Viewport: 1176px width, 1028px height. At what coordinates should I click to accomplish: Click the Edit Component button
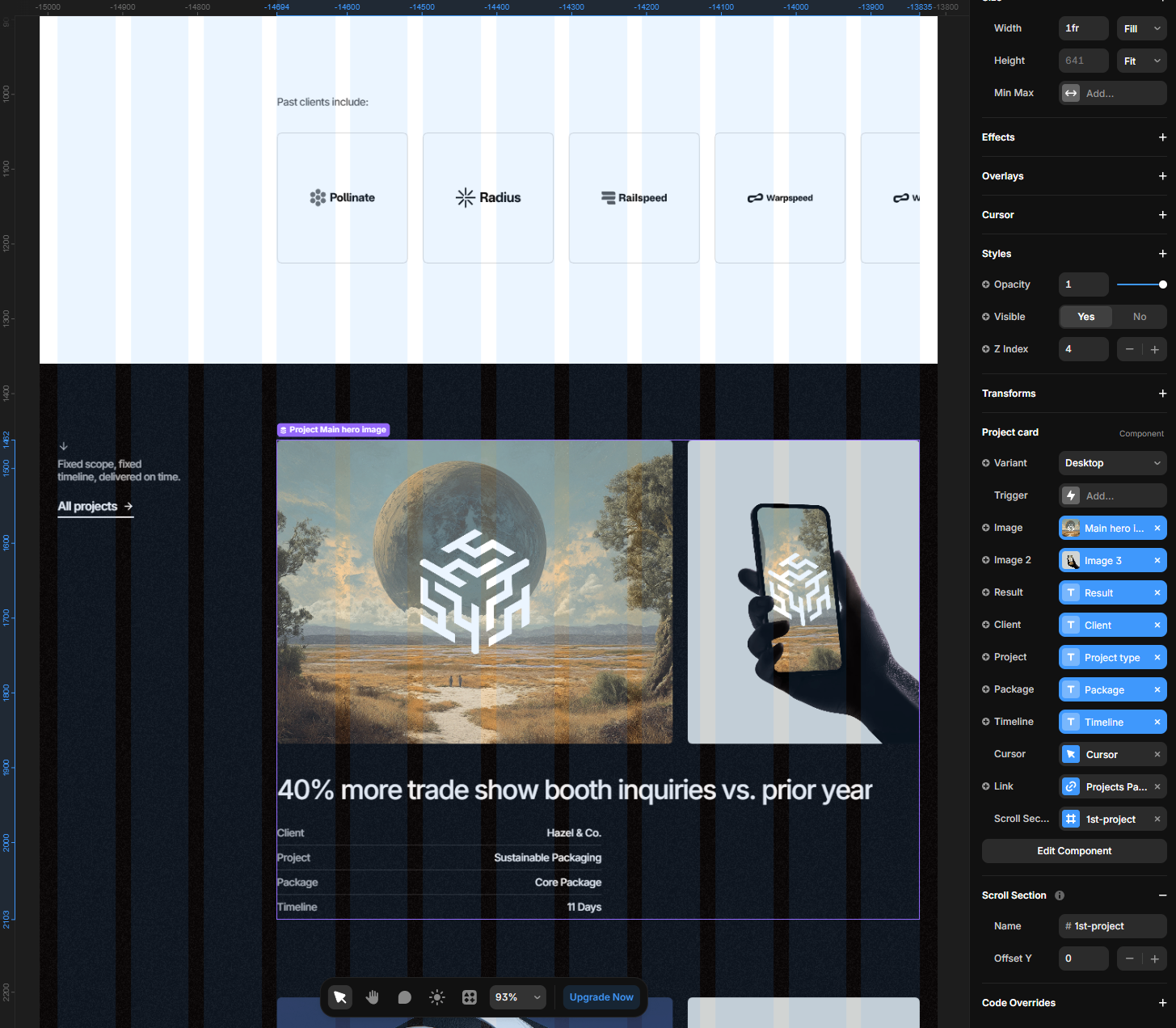1073,851
